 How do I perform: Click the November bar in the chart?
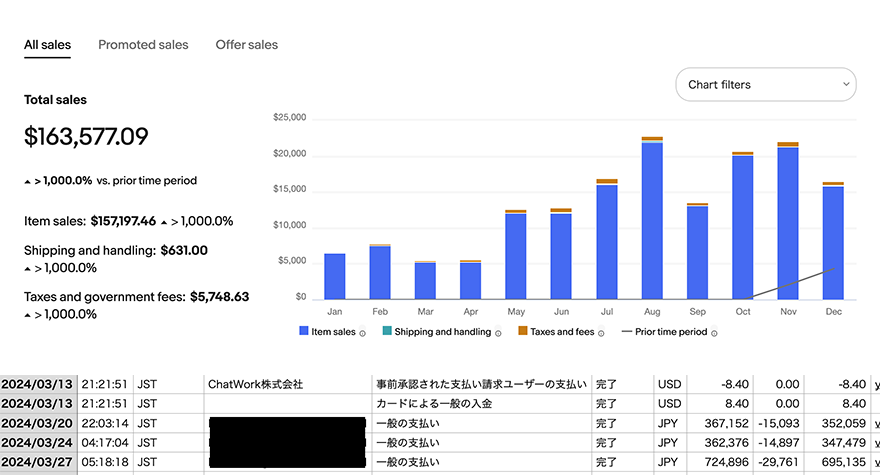point(788,222)
